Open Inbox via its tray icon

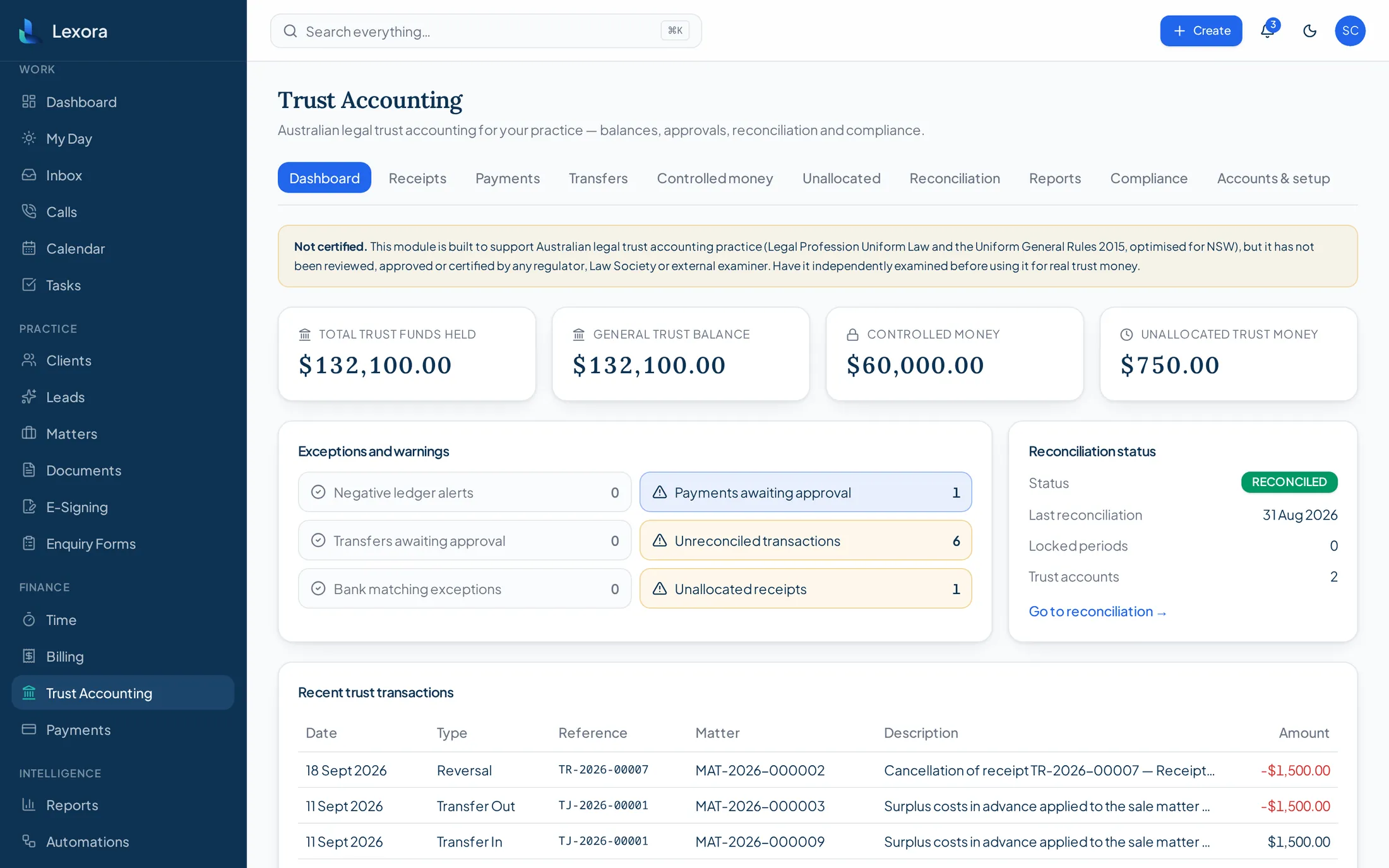pyautogui.click(x=29, y=175)
